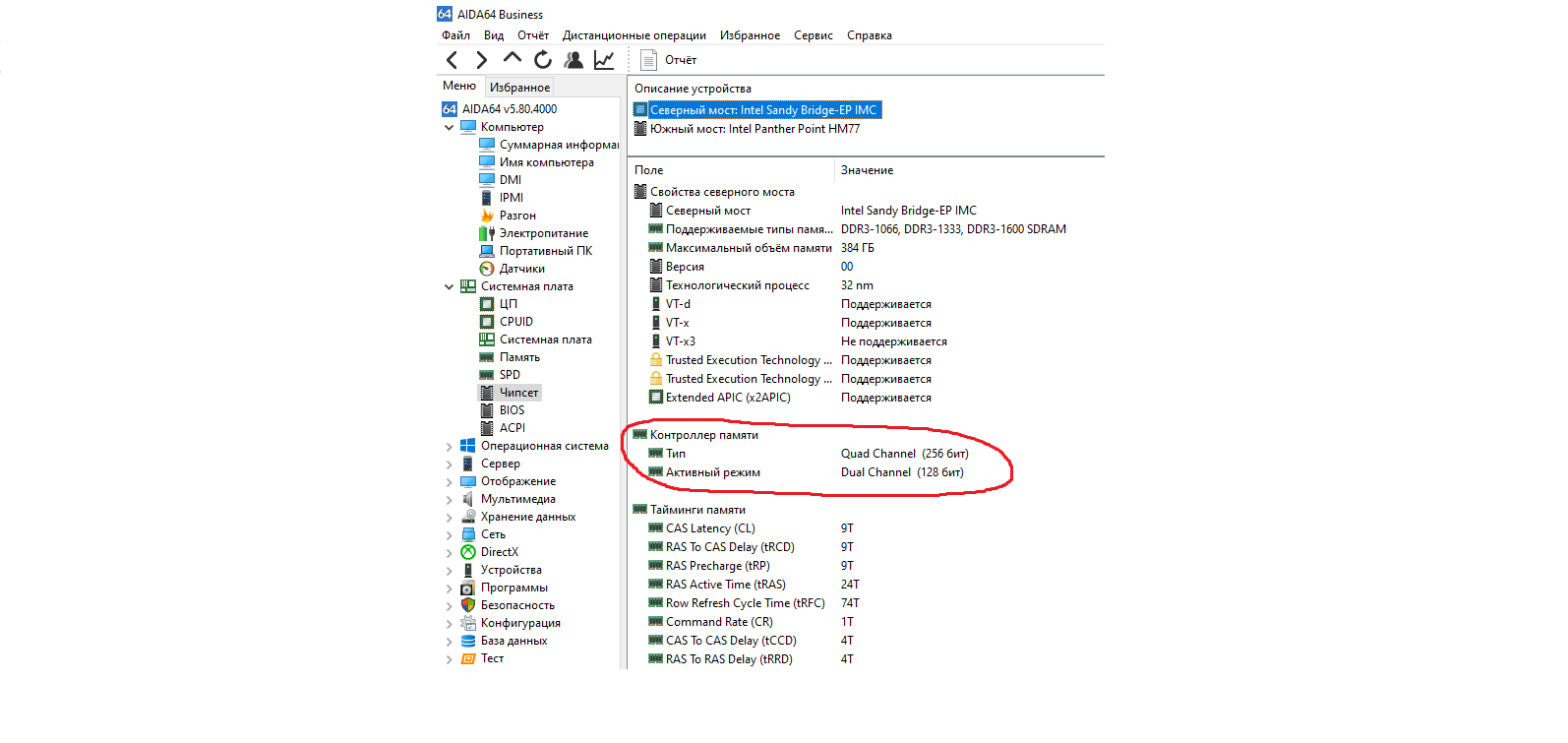Switch to the Избранное tab in sidebar

pyautogui.click(x=519, y=88)
